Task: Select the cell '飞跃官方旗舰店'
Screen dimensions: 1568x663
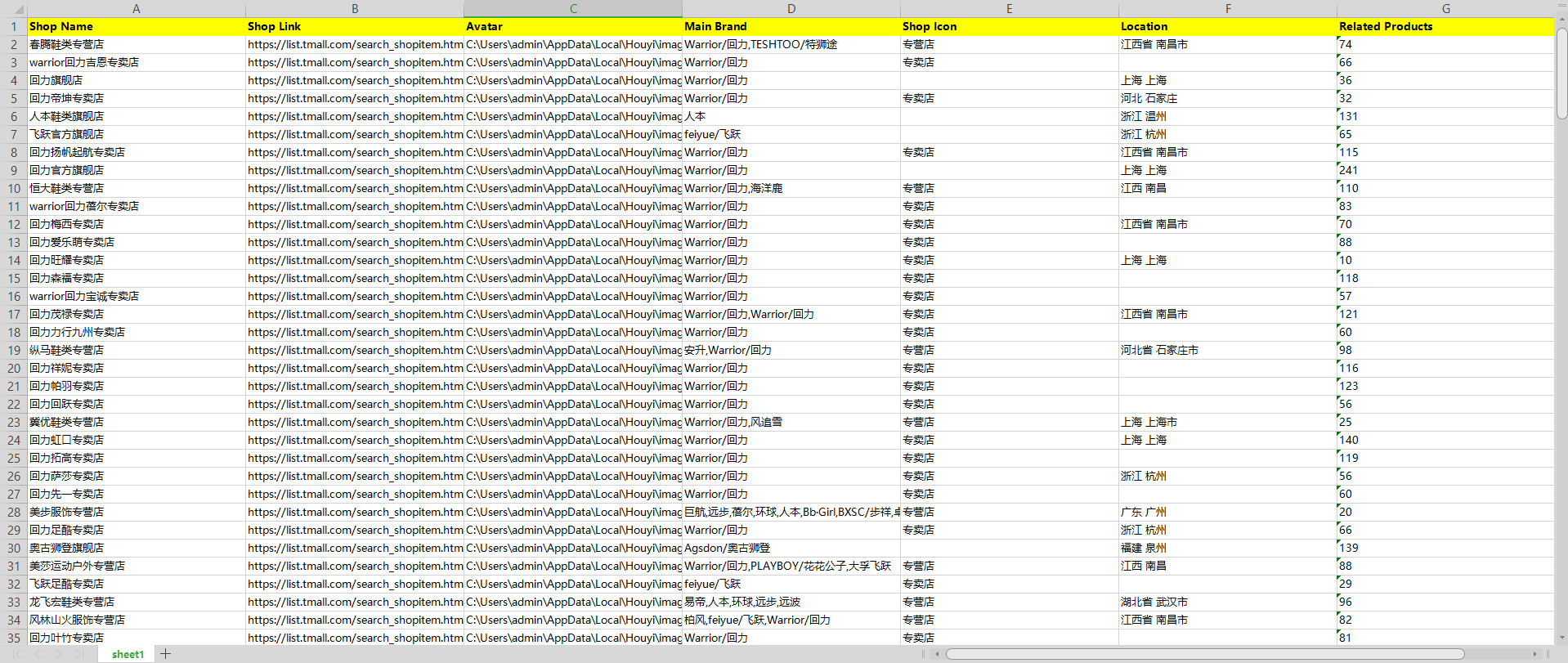Action: (137, 134)
